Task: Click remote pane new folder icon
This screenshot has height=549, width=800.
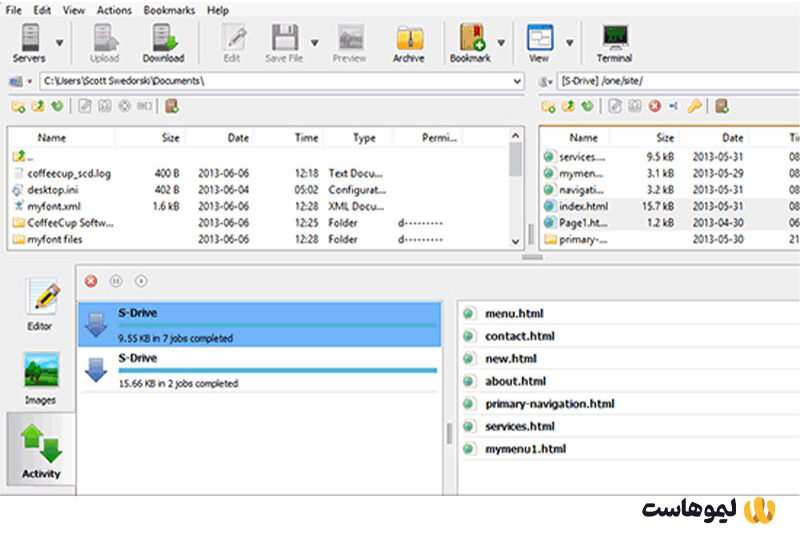Action: 548,107
